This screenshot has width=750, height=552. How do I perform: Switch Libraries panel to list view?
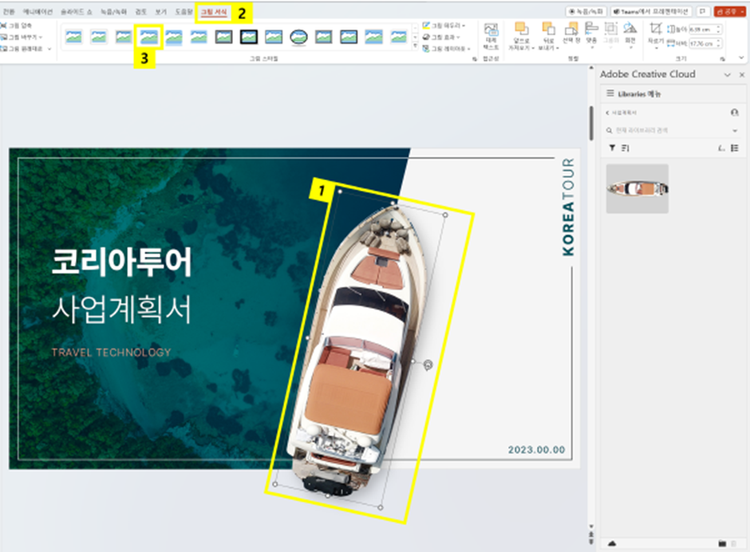click(734, 147)
